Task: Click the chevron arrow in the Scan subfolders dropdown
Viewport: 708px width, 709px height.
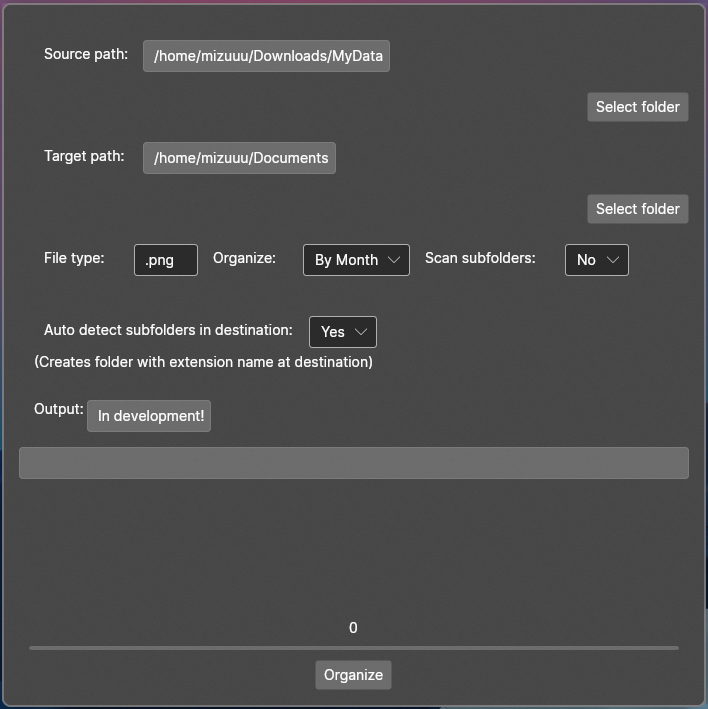Action: 613,260
